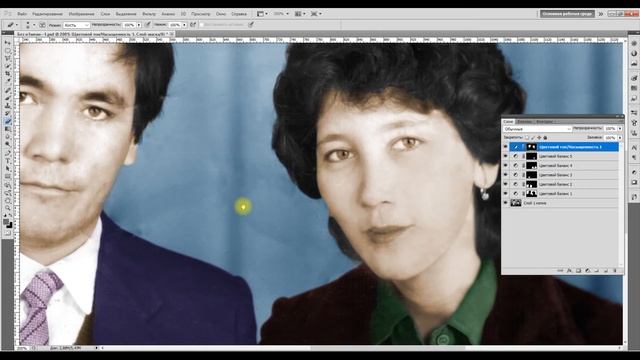
Task: Open the Изображение menu
Action: [82, 14]
